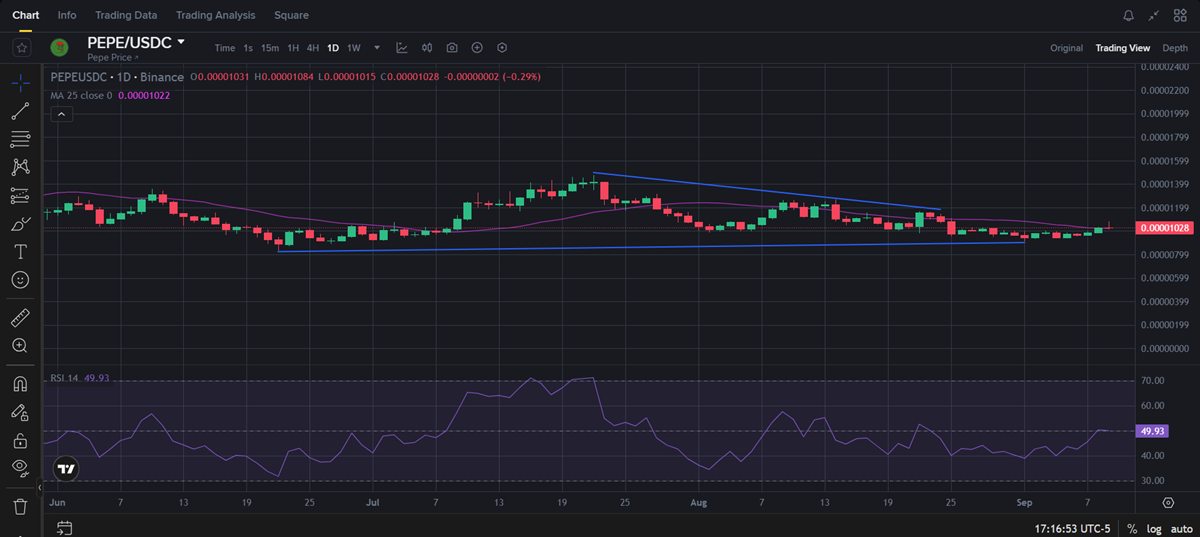Select the XABCD pattern tool

point(20,167)
